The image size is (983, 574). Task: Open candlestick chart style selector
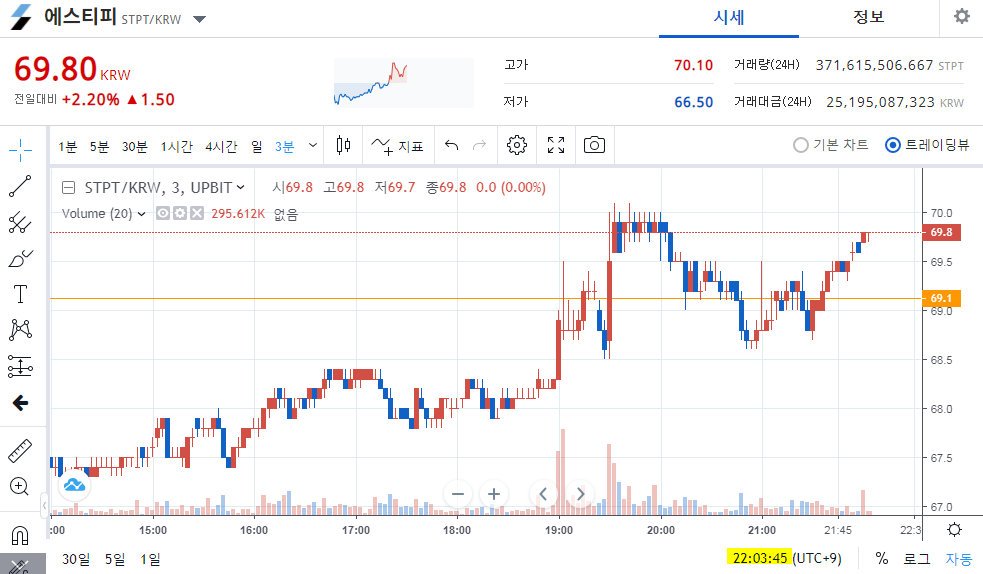[344, 145]
